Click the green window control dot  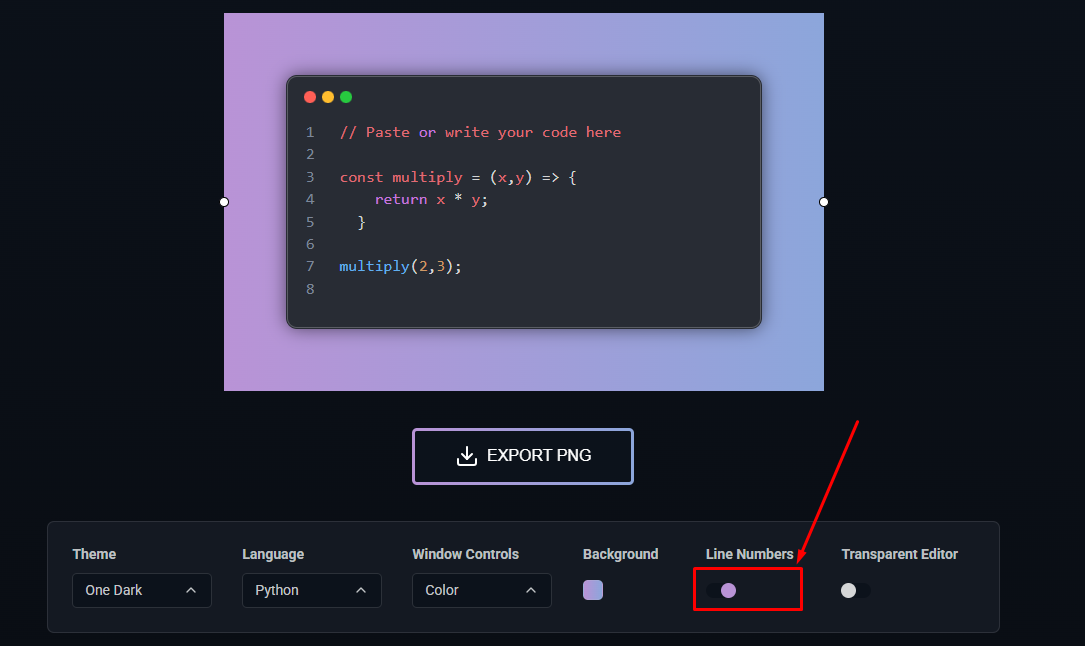pos(346,97)
